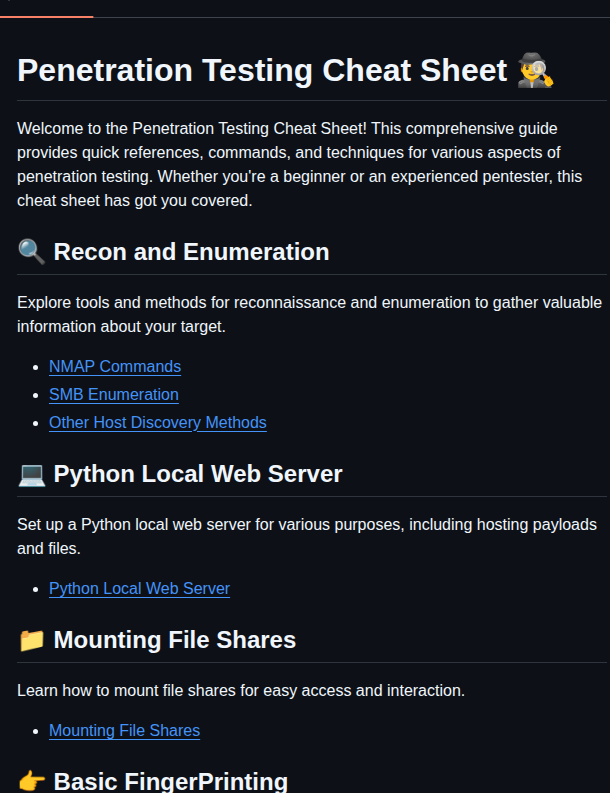
Task: Click the Recon and Enumeration heading
Action: pyautogui.click(x=191, y=252)
